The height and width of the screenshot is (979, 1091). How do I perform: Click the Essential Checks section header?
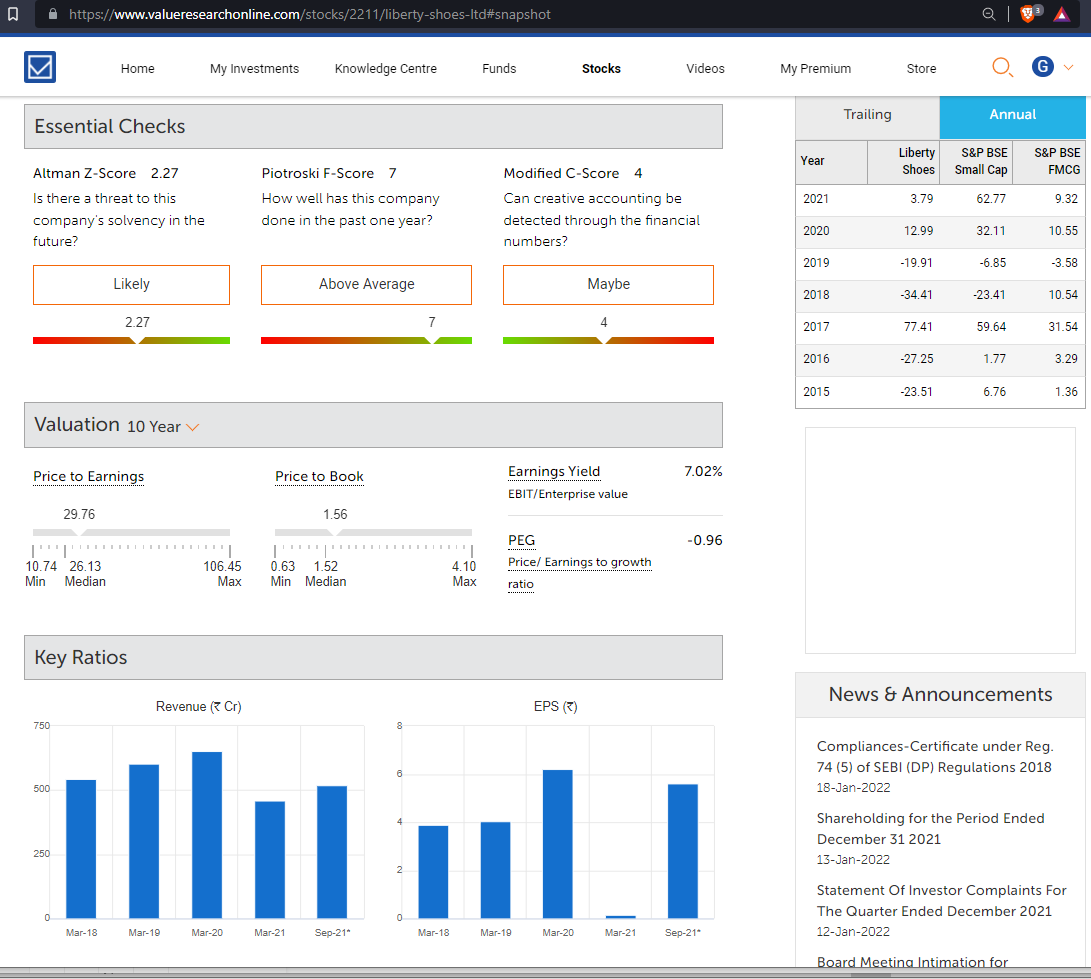pos(374,127)
